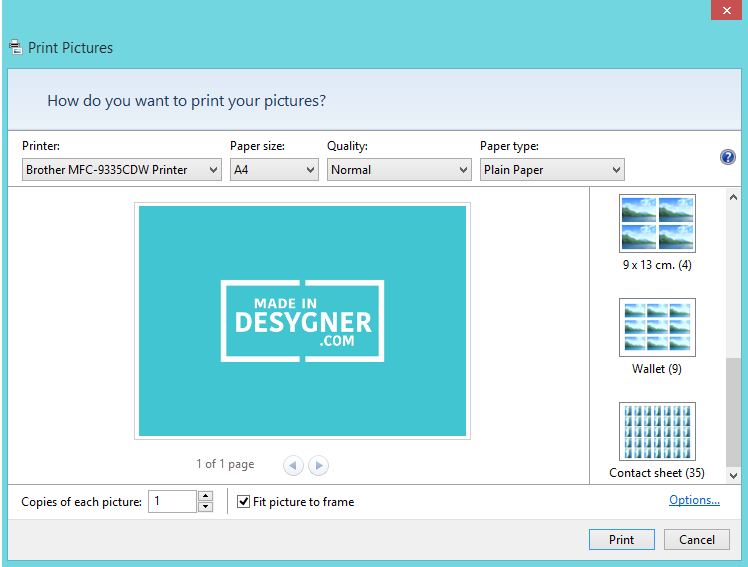748x567 pixels.
Task: Click the blue help question mark icon
Action: coord(727,157)
